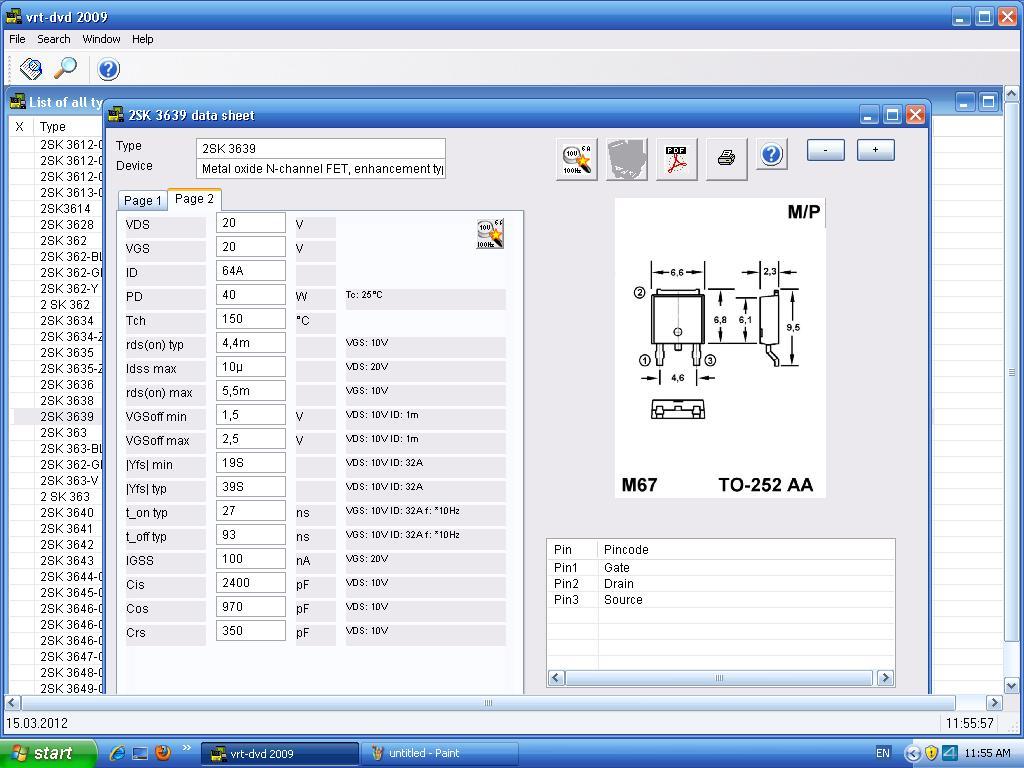
Task: Open help from the data sheet toolbar
Action: 771,155
